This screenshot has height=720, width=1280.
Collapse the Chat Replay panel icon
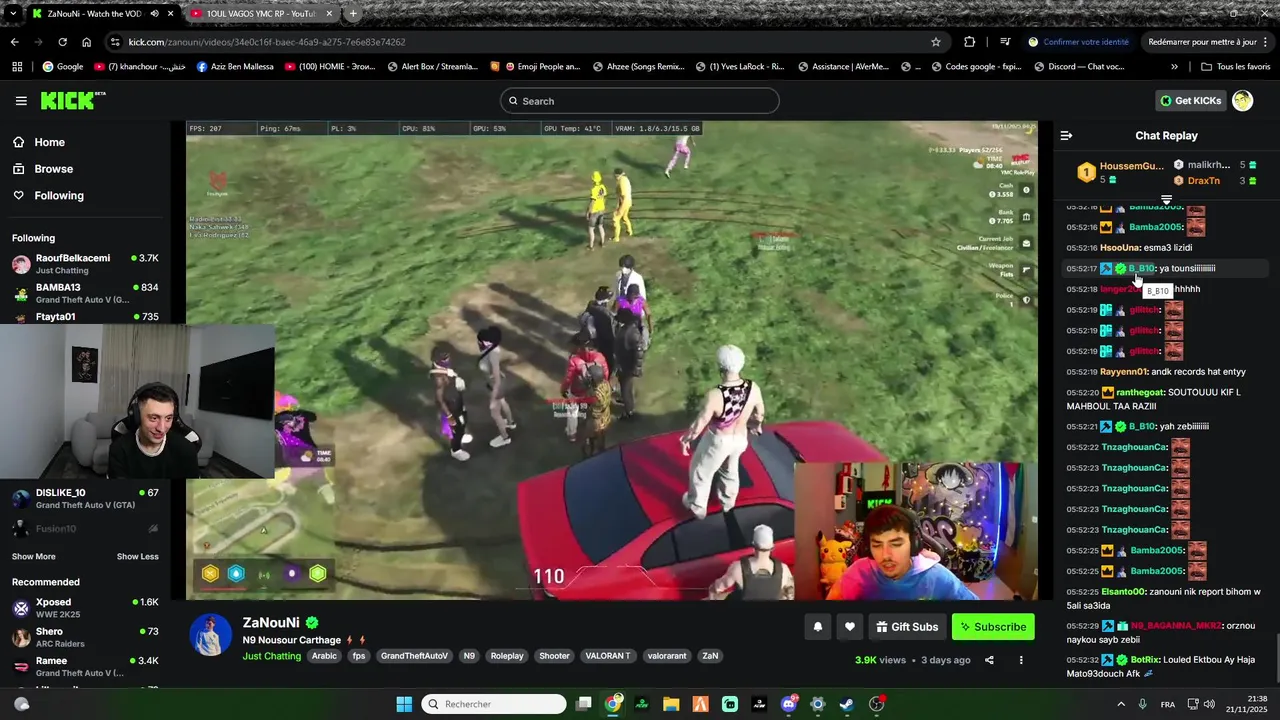[1066, 135]
